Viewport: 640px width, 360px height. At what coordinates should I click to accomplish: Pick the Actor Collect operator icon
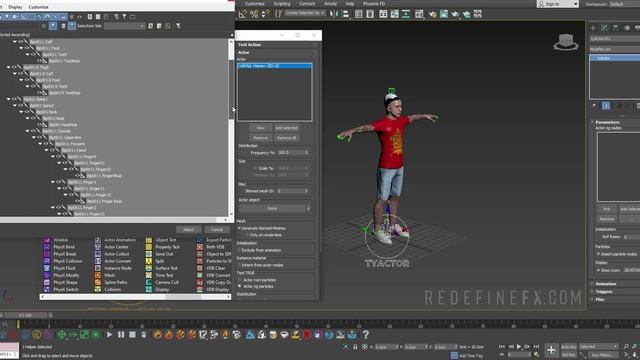(x=98, y=254)
